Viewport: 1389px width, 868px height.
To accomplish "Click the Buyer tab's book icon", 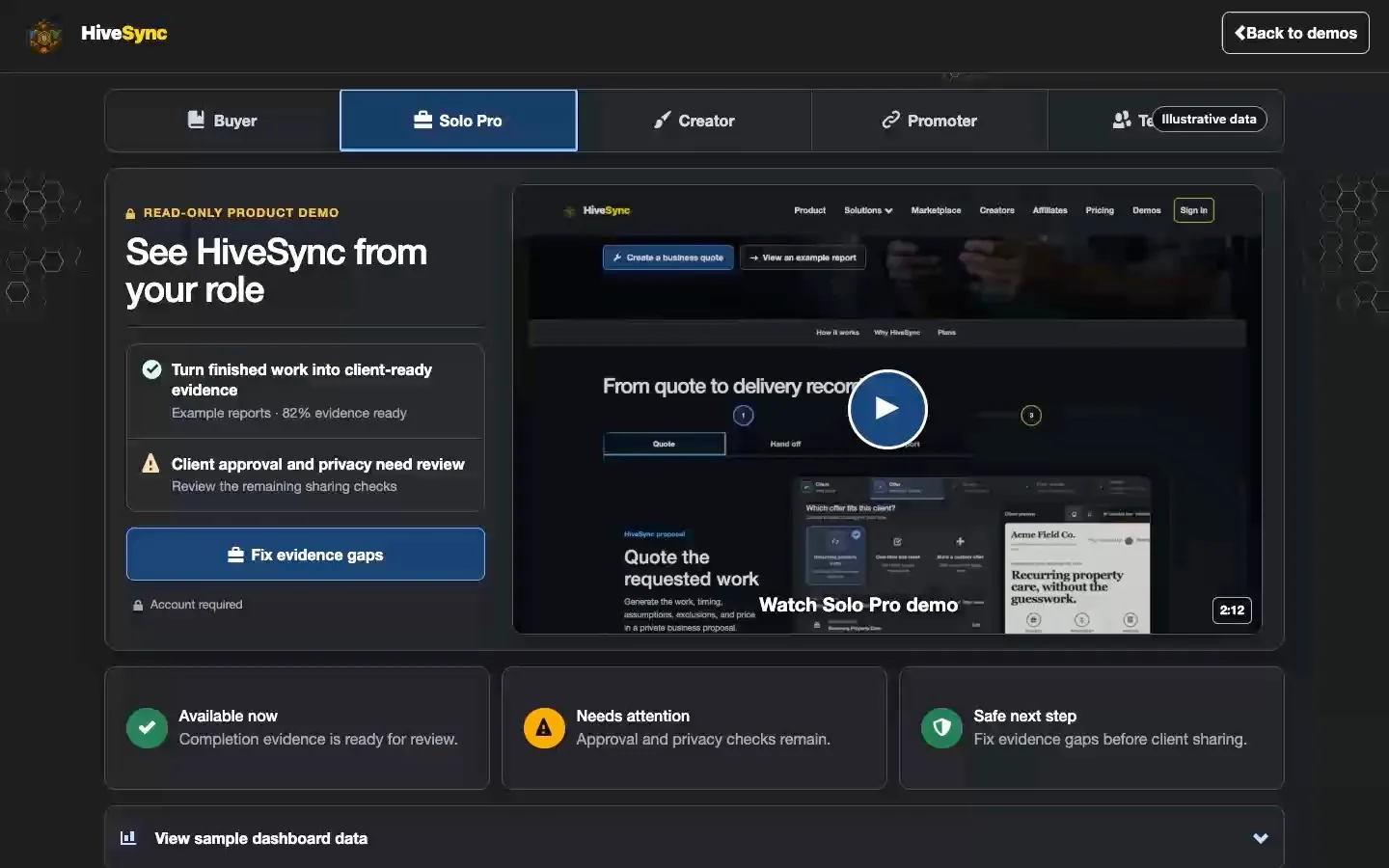I will pos(196,120).
